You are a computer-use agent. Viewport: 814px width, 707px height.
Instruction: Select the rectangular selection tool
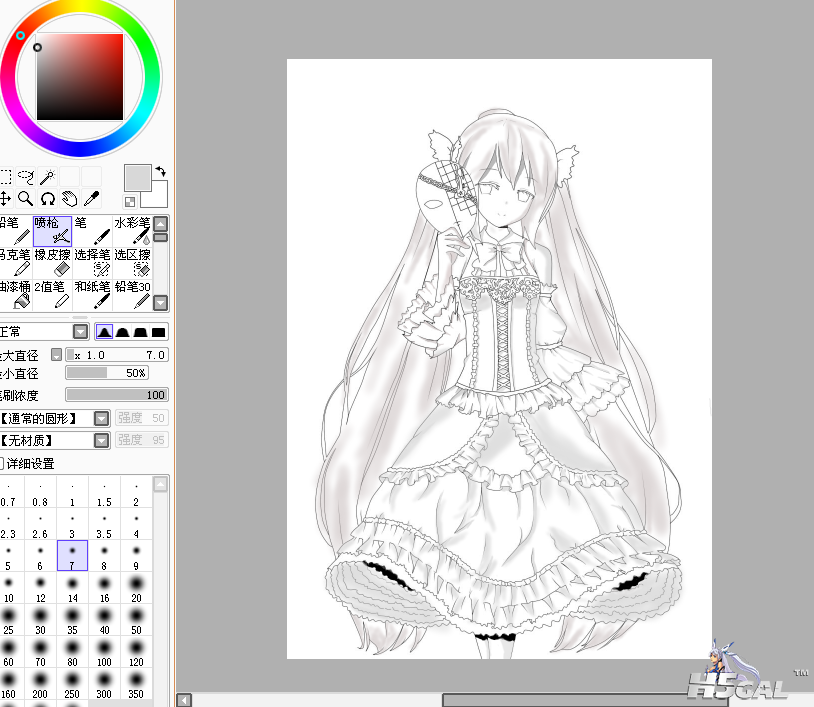click(x=5, y=176)
